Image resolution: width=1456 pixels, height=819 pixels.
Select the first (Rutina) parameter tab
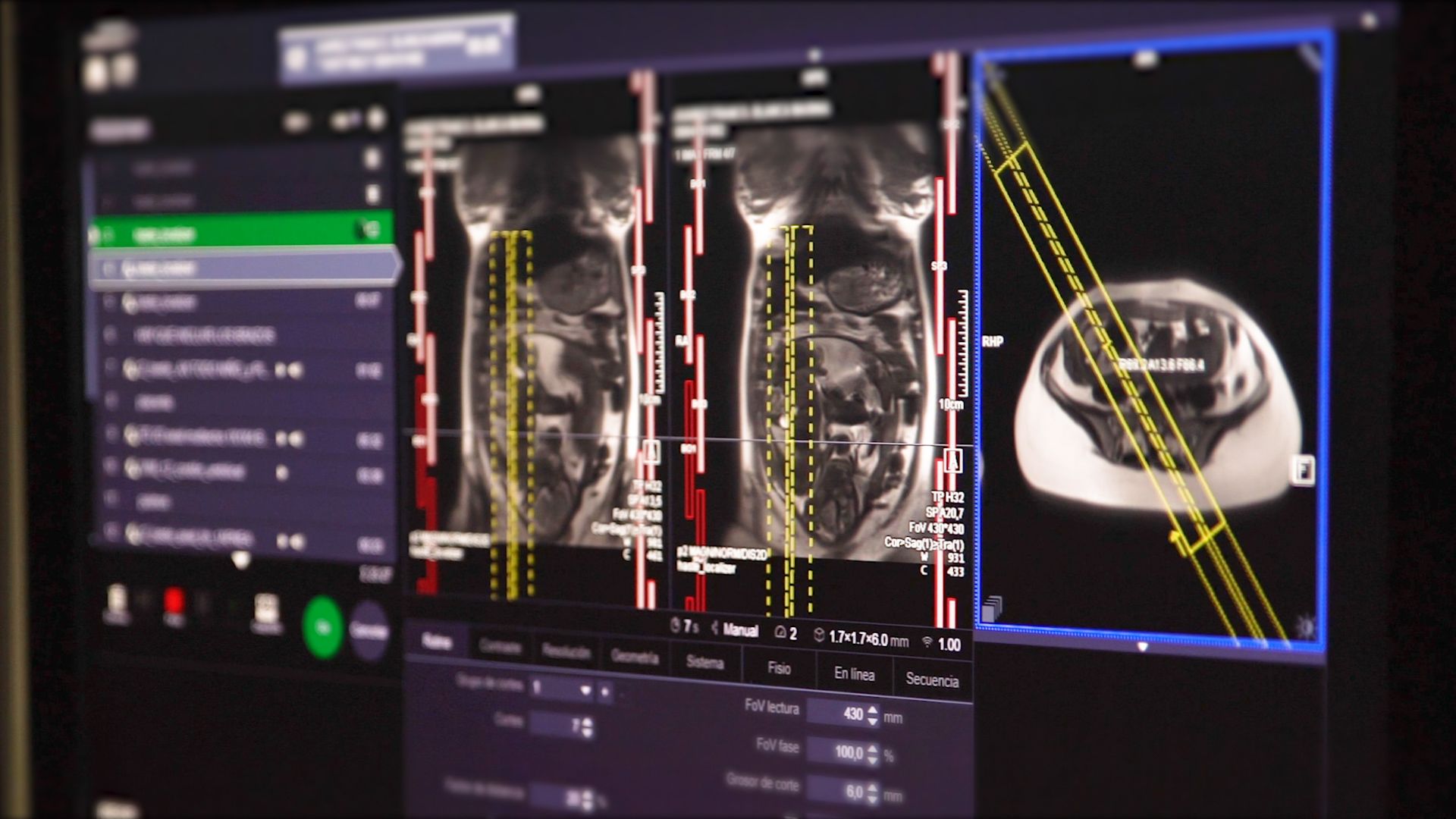(437, 642)
